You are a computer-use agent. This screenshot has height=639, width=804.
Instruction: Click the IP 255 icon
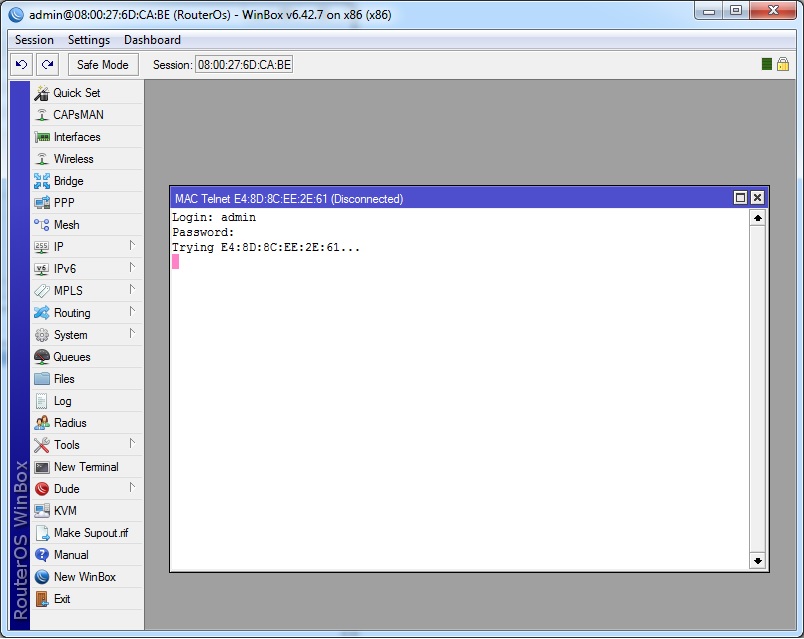(42, 247)
